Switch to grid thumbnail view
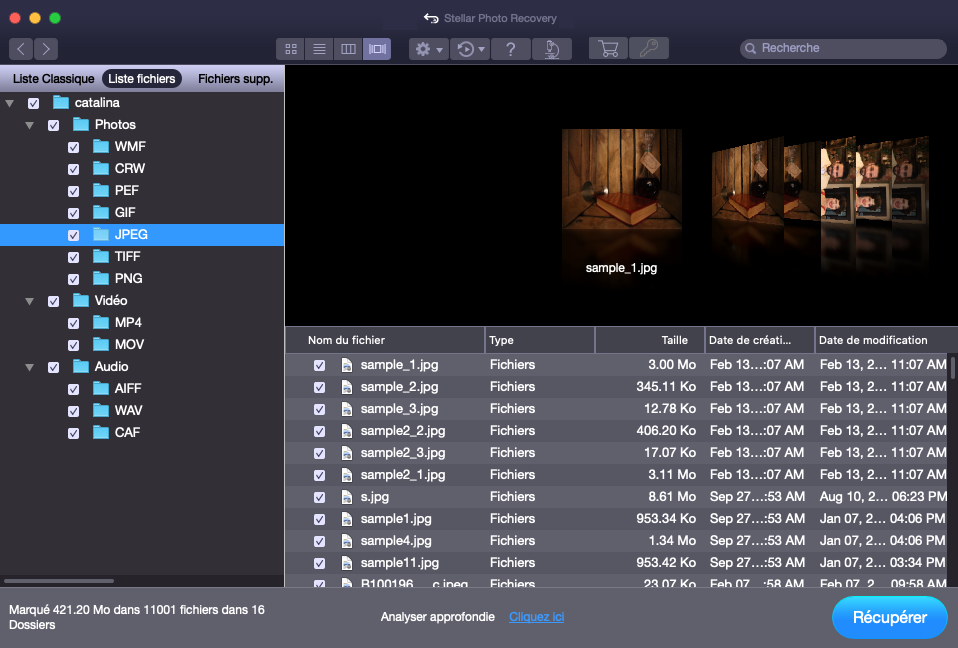Screen dimensions: 958x648 (291, 49)
